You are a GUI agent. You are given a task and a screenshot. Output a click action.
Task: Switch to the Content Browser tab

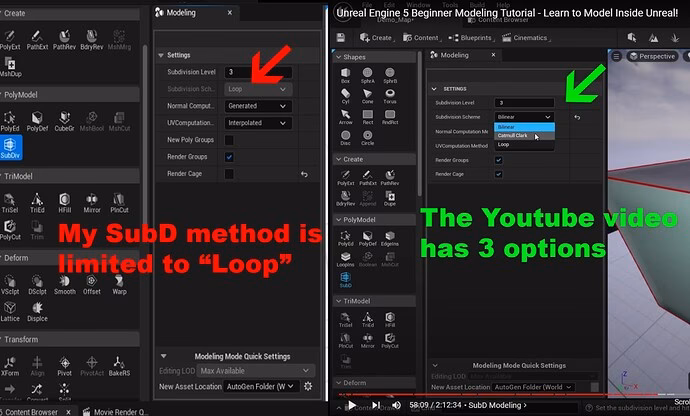coord(32,412)
